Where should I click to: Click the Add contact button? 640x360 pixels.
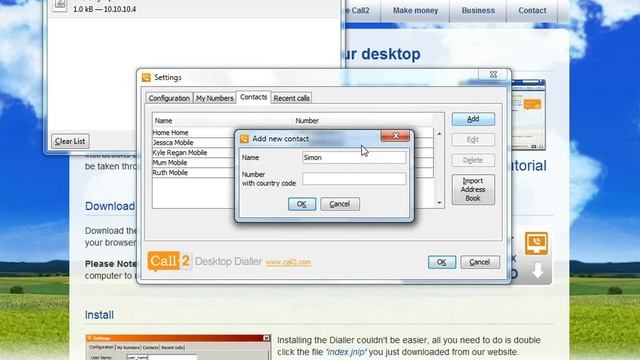[473, 119]
